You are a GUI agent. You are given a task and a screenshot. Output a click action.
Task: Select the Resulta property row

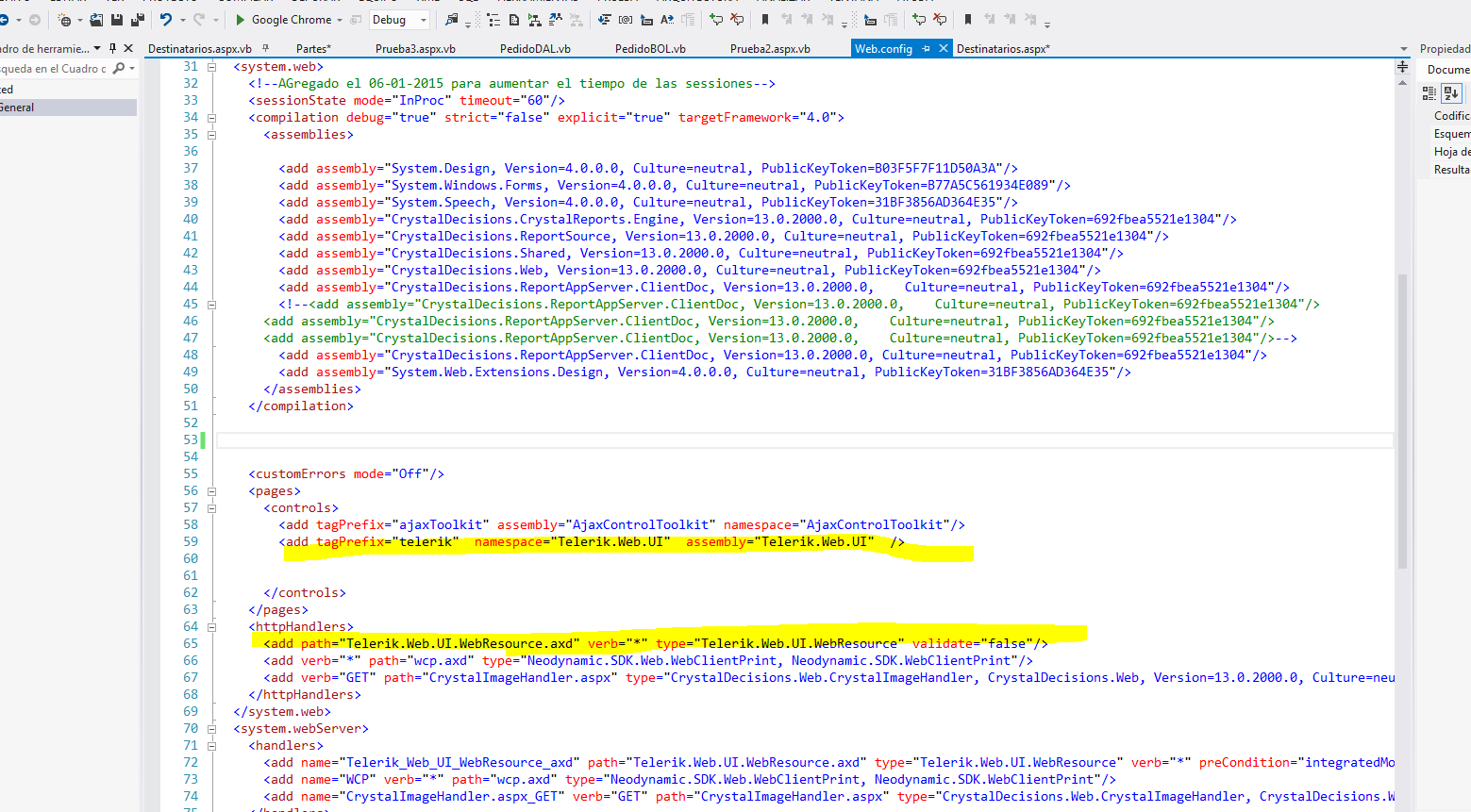1451,170
